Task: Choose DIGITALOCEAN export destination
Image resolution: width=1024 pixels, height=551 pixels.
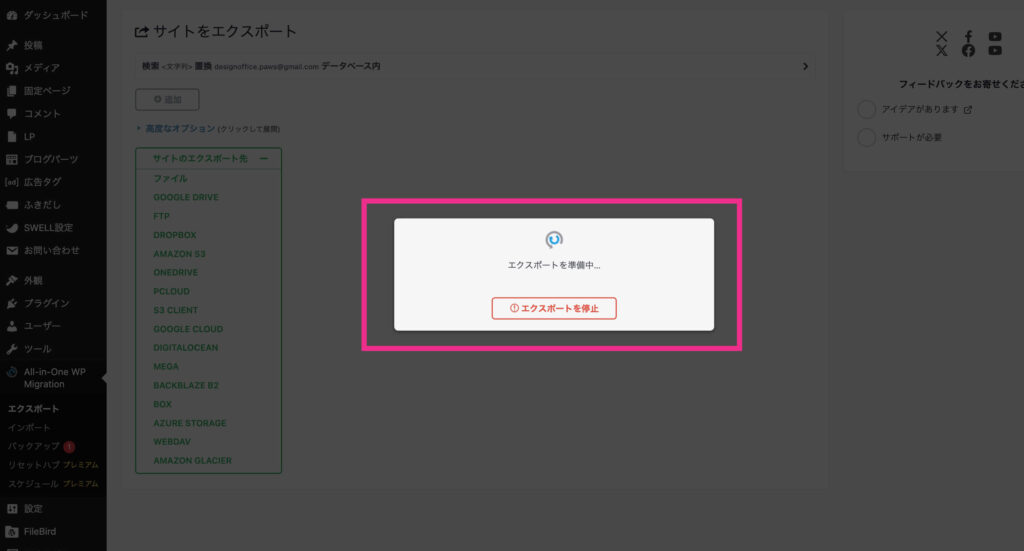Action: click(185, 348)
